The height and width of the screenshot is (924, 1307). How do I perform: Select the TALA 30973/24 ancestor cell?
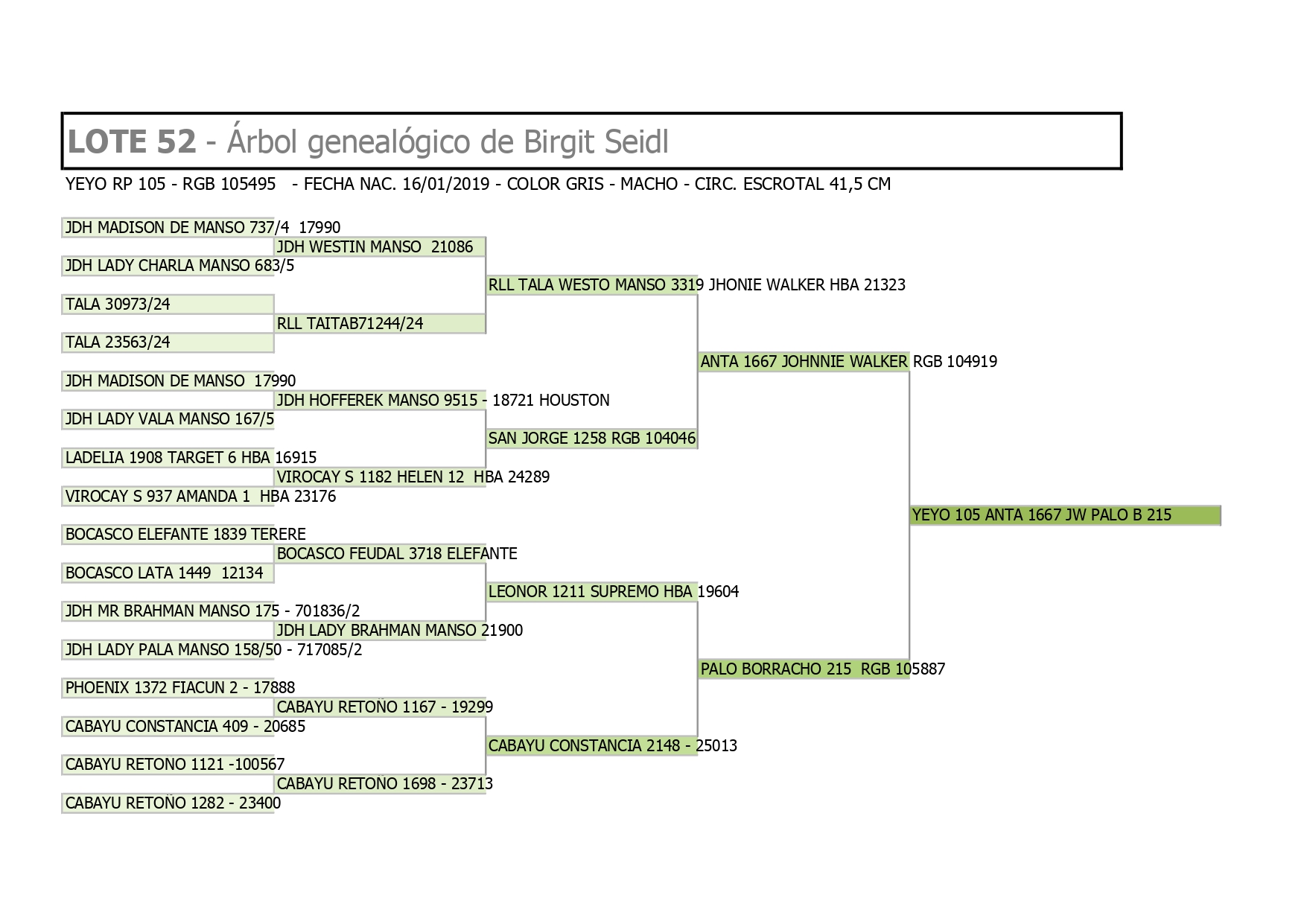click(x=168, y=304)
